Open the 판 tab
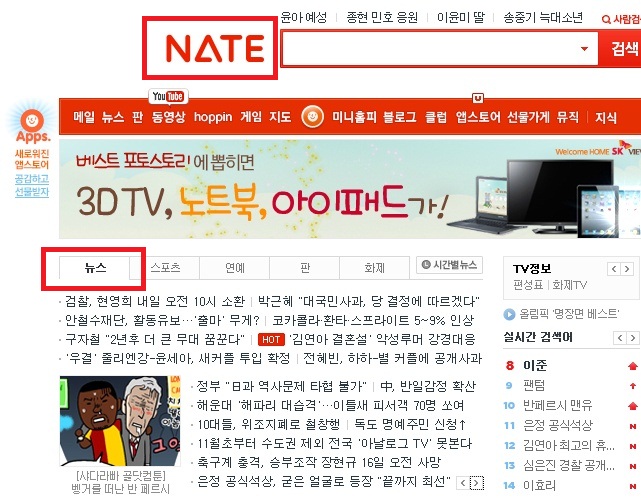Viewport: 641px width, 498px height. pos(305,268)
